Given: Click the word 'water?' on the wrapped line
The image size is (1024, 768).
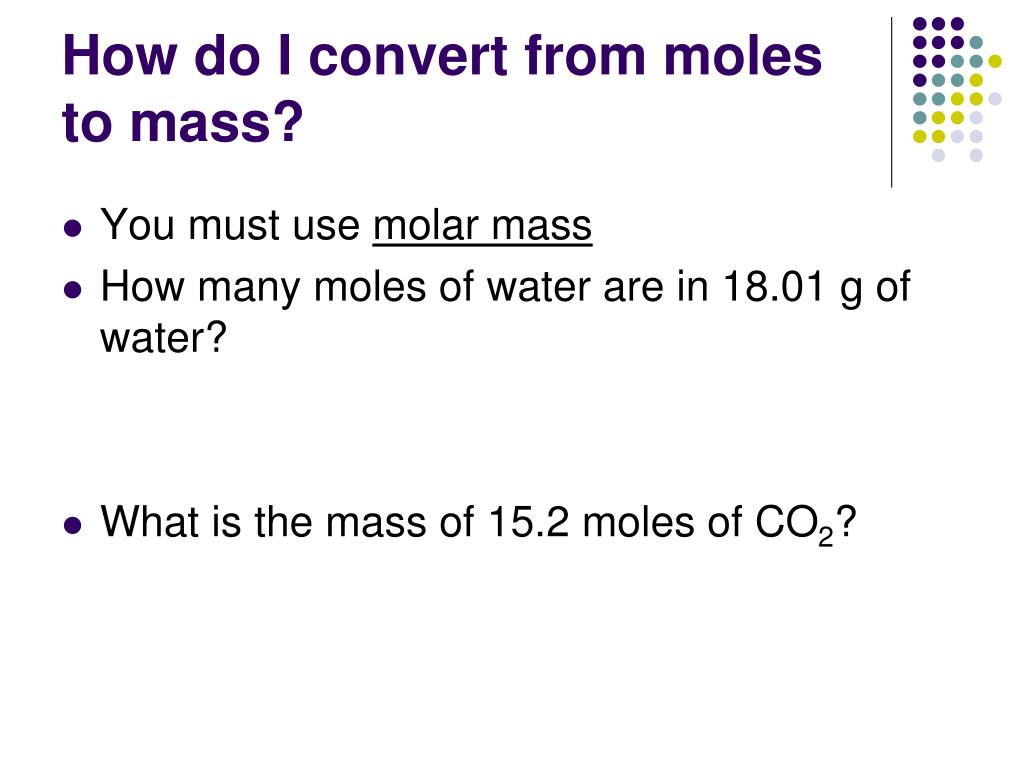Looking at the screenshot, I should point(163,338).
